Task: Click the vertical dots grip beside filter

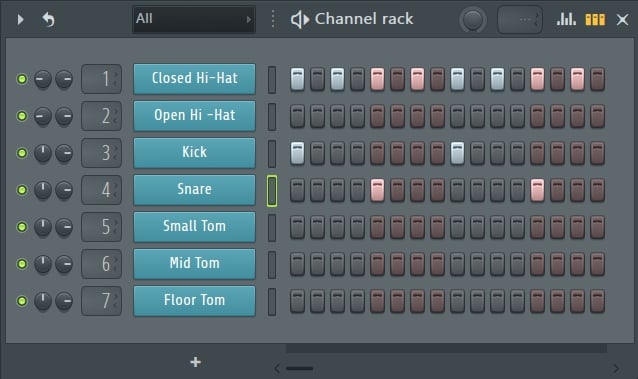Action: (273, 19)
